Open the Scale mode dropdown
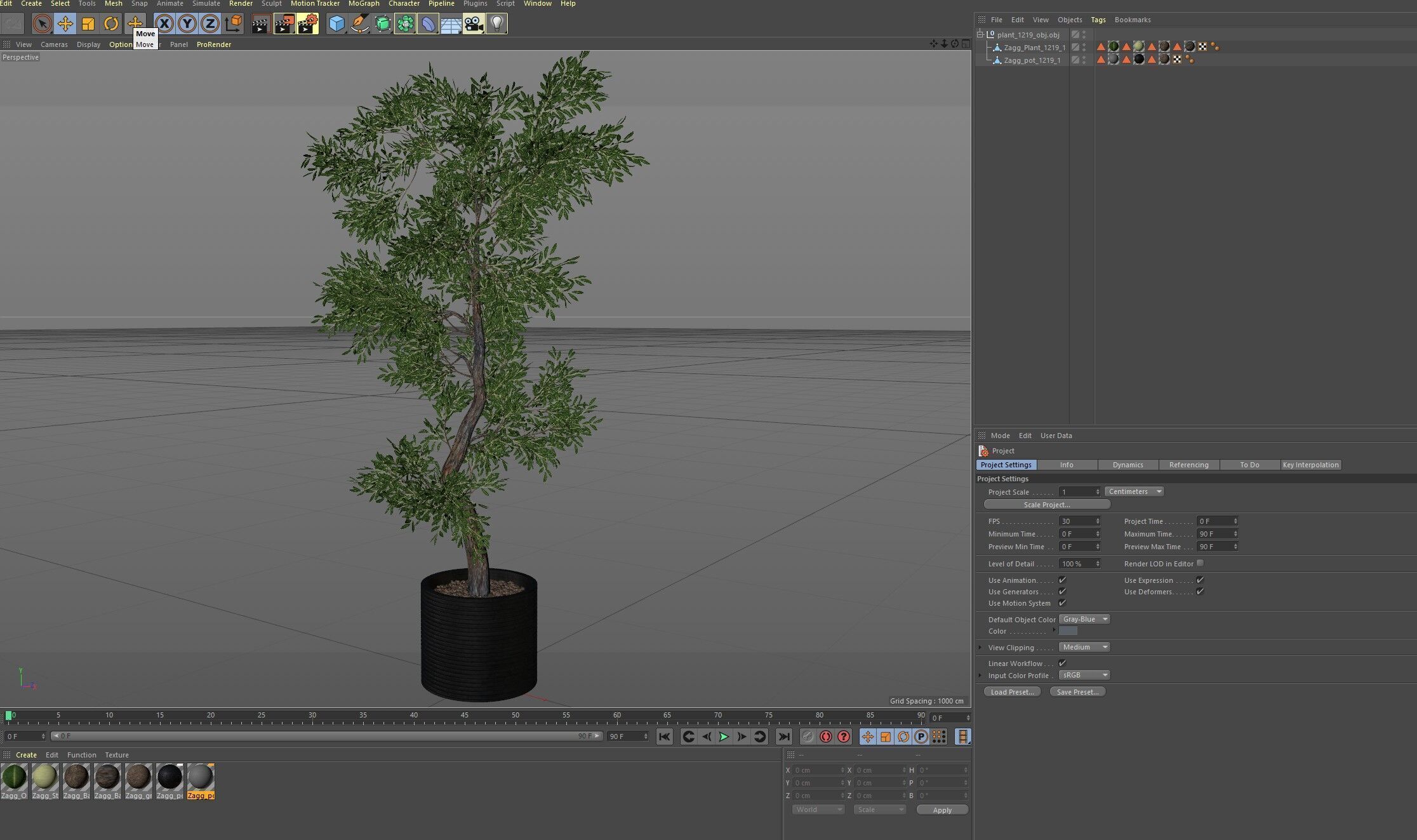1417x840 pixels. point(879,810)
